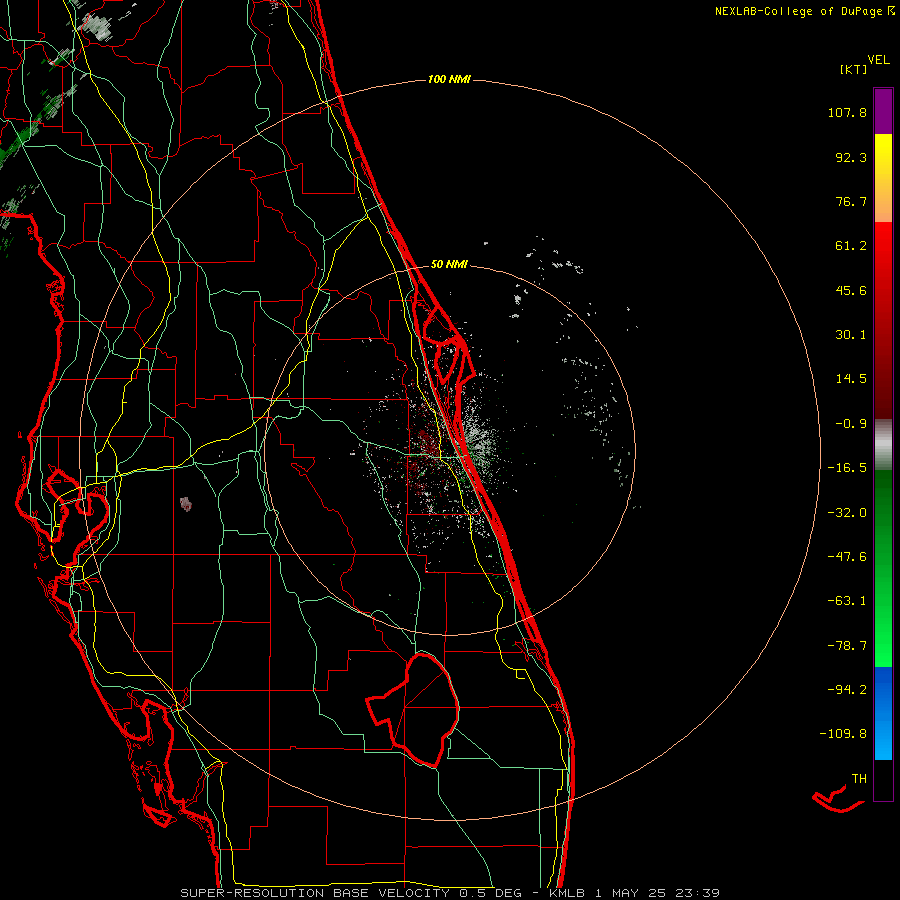Select the 76.7 scale value
The image size is (900, 900).
coord(851,201)
